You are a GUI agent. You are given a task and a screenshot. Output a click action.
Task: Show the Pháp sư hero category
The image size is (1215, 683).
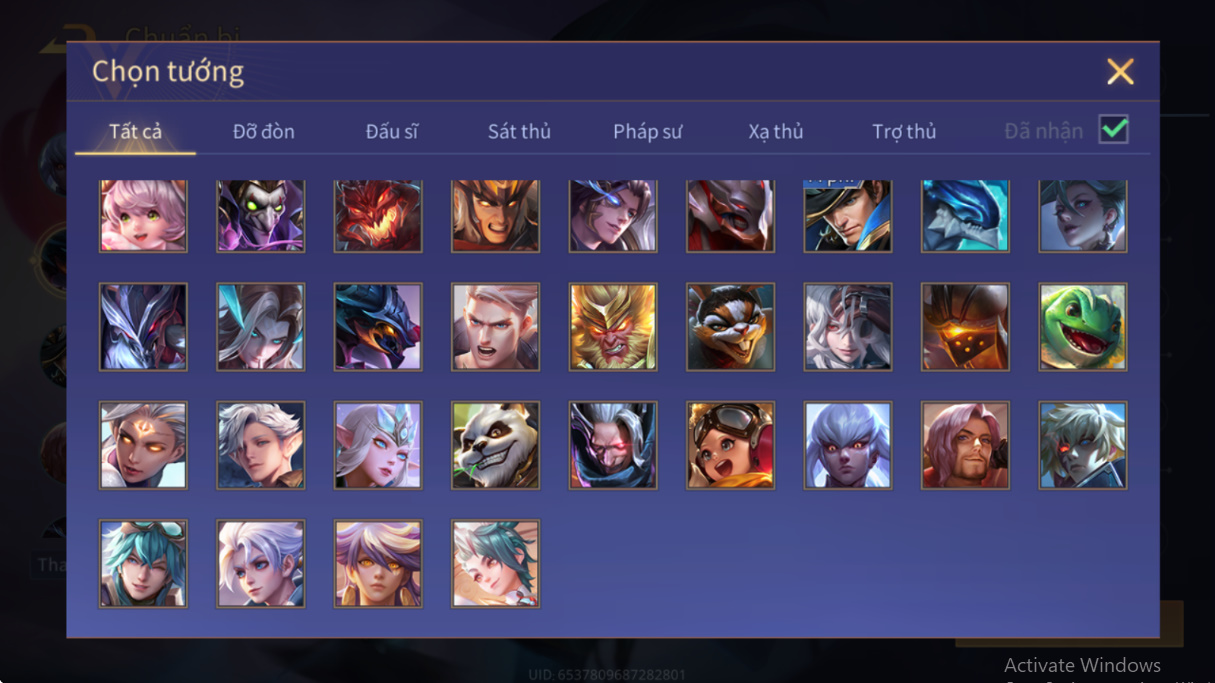tap(648, 132)
